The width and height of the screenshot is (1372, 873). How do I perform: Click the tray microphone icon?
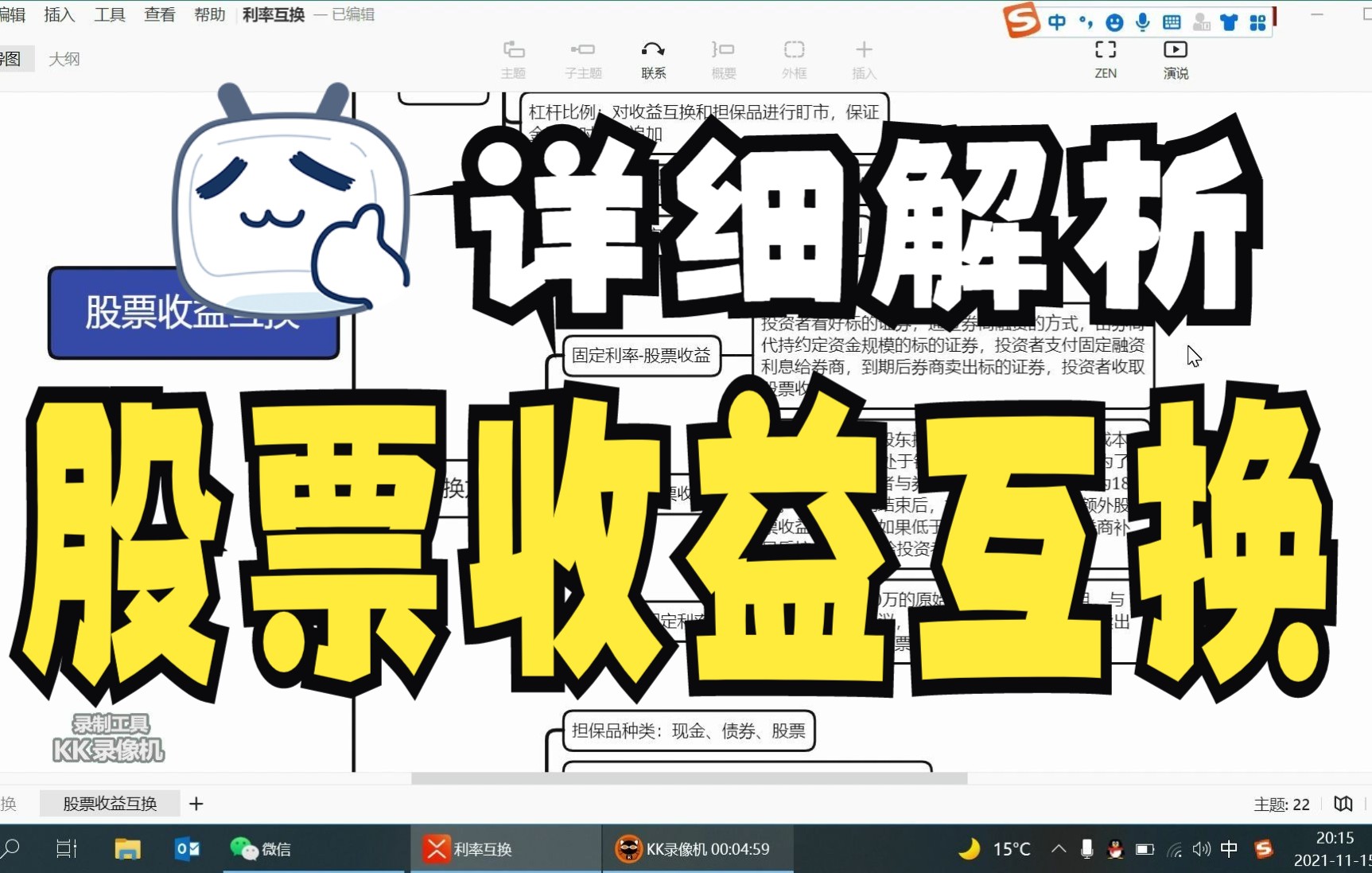[x=1086, y=849]
